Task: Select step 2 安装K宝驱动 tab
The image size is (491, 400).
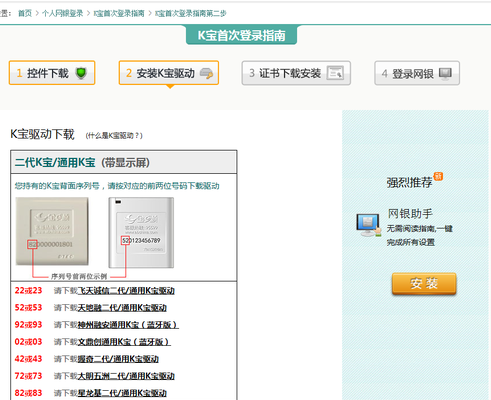Action: click(x=169, y=73)
